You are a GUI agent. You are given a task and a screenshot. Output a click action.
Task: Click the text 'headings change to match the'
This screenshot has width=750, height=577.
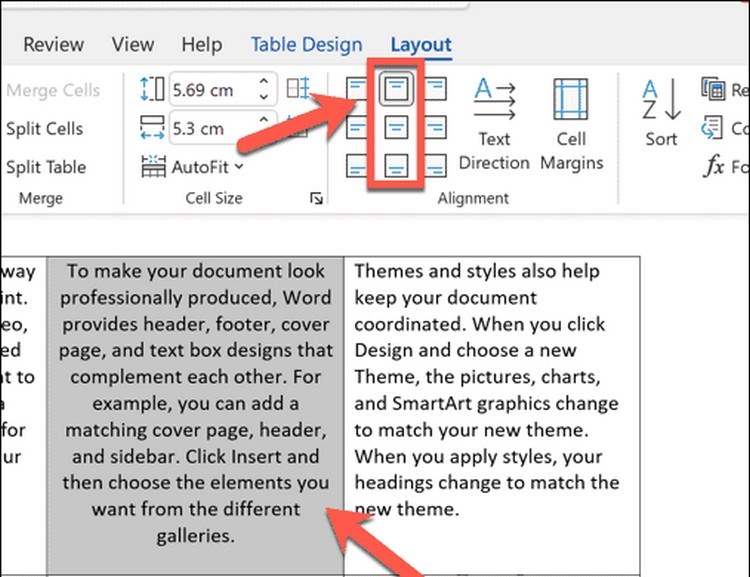point(487,482)
